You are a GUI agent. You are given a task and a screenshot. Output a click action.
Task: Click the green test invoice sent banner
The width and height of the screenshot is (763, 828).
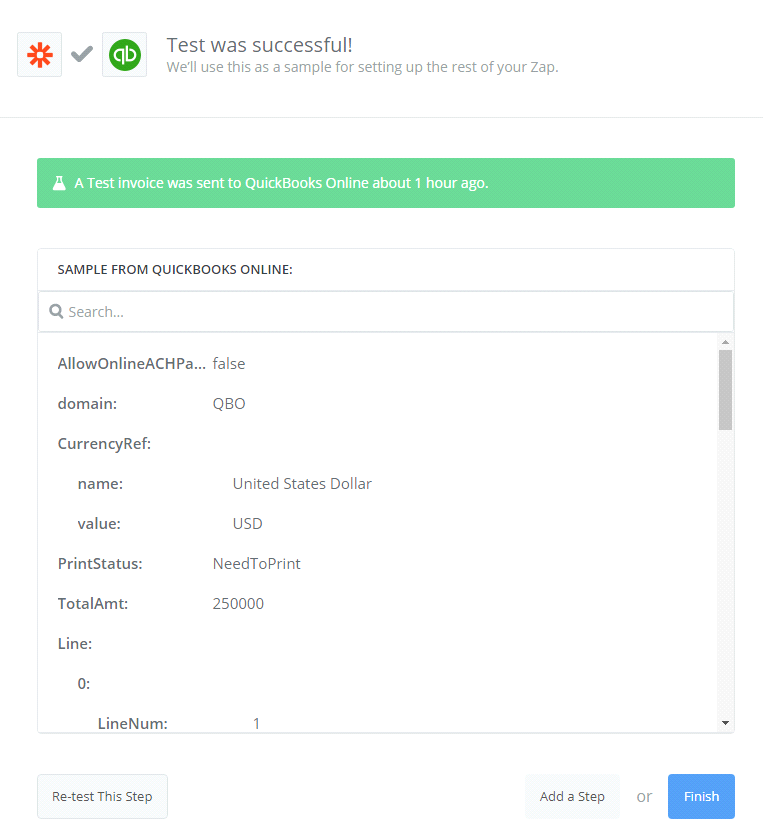pyautogui.click(x=385, y=183)
